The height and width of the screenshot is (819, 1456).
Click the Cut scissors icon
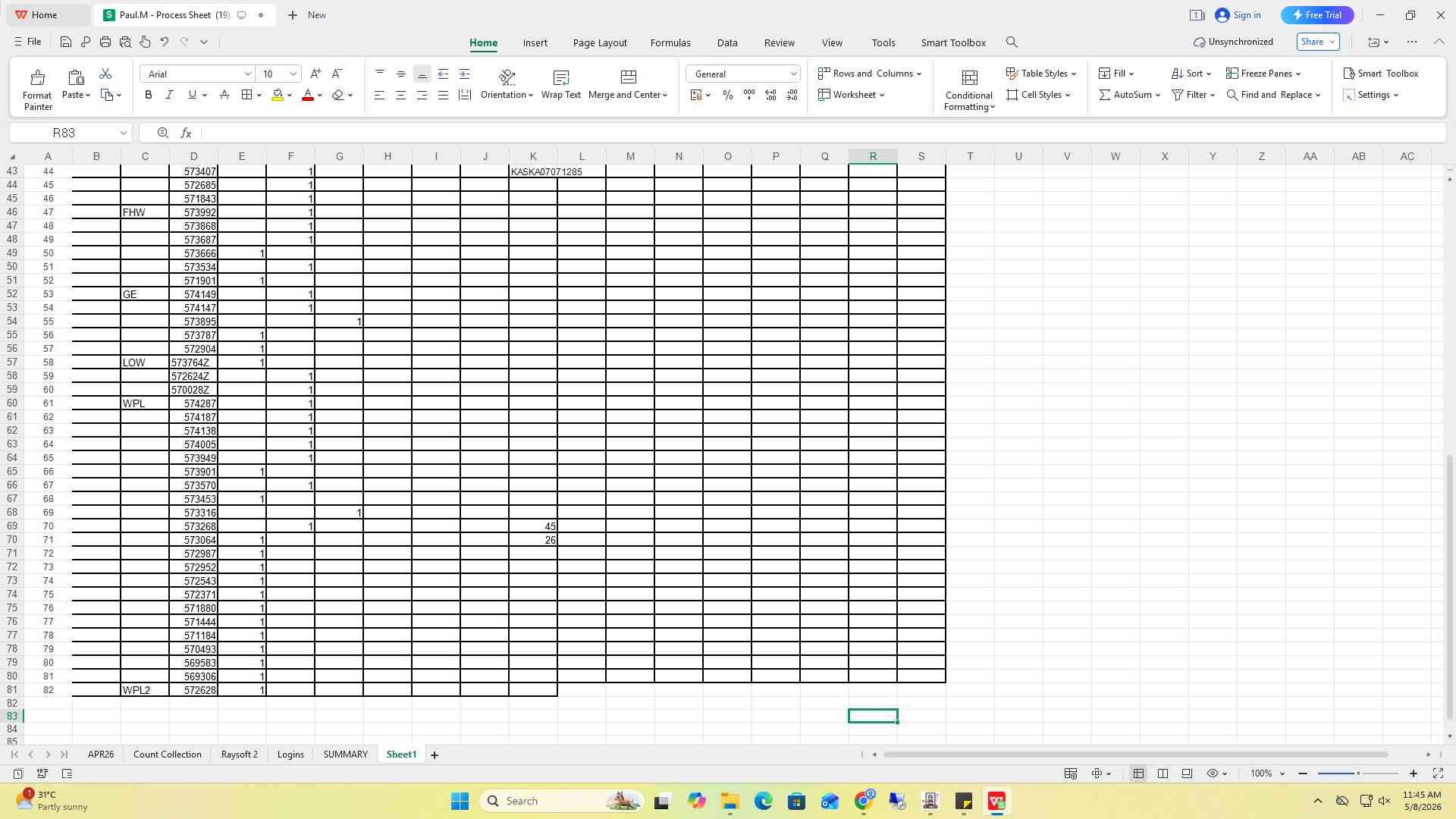(x=105, y=74)
